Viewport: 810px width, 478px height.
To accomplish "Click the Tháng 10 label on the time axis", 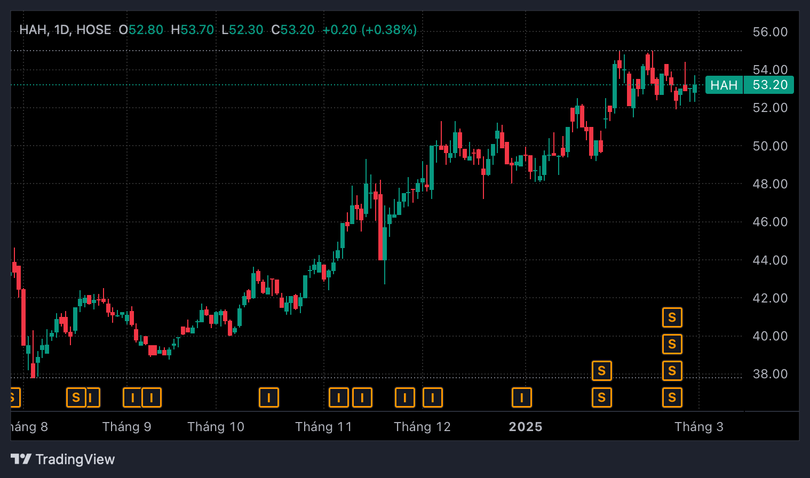I will coord(216,427).
